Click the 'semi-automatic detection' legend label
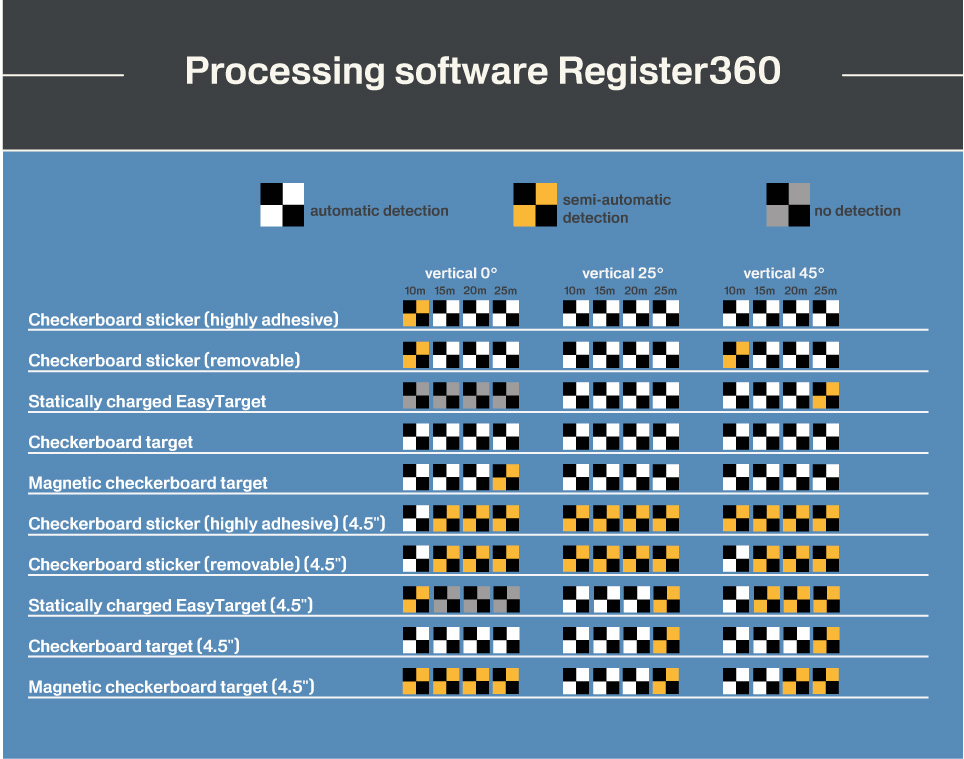Viewport: 964px width, 759px height. click(x=617, y=209)
